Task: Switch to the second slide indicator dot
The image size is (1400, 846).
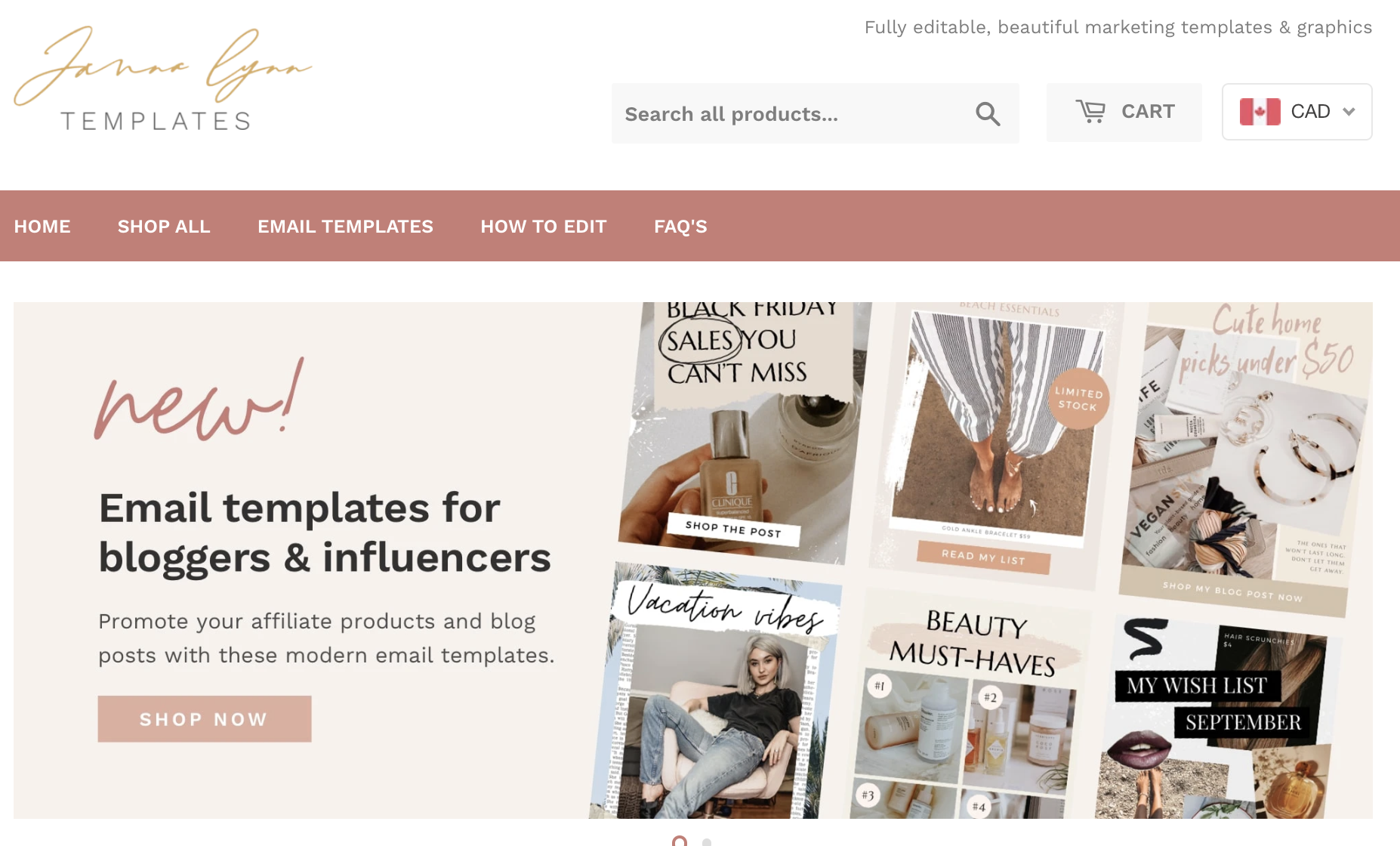Action: [x=707, y=842]
